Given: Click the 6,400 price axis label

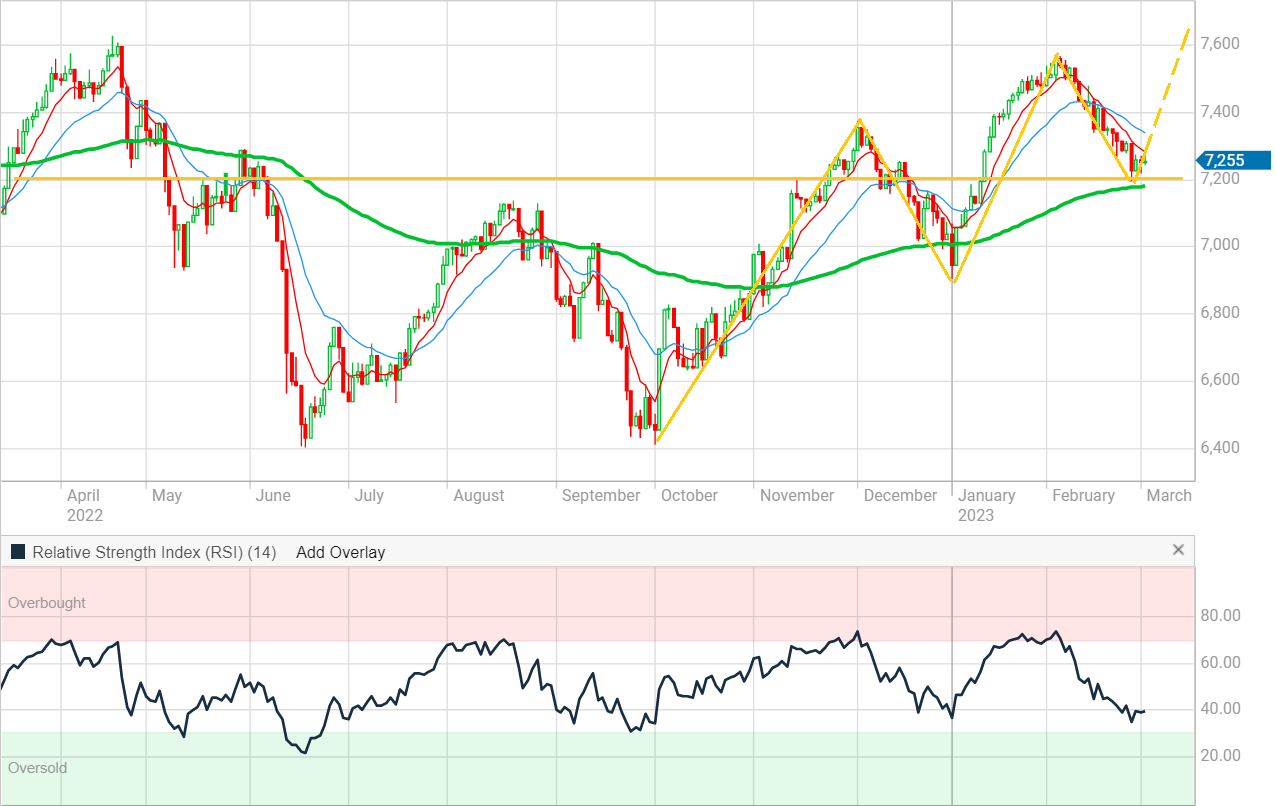Looking at the screenshot, I should click(1219, 448).
